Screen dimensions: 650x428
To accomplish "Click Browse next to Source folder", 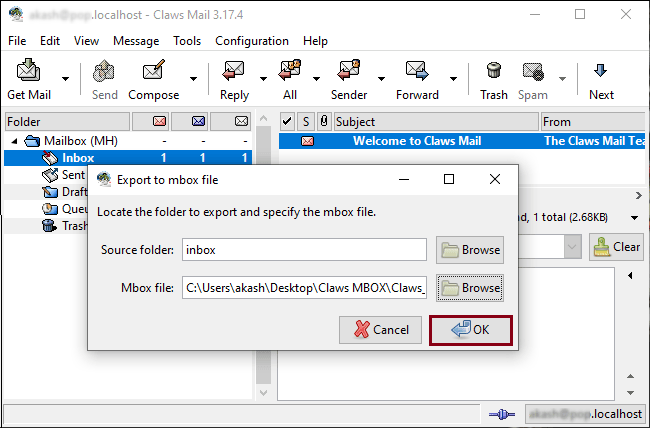I will 470,250.
